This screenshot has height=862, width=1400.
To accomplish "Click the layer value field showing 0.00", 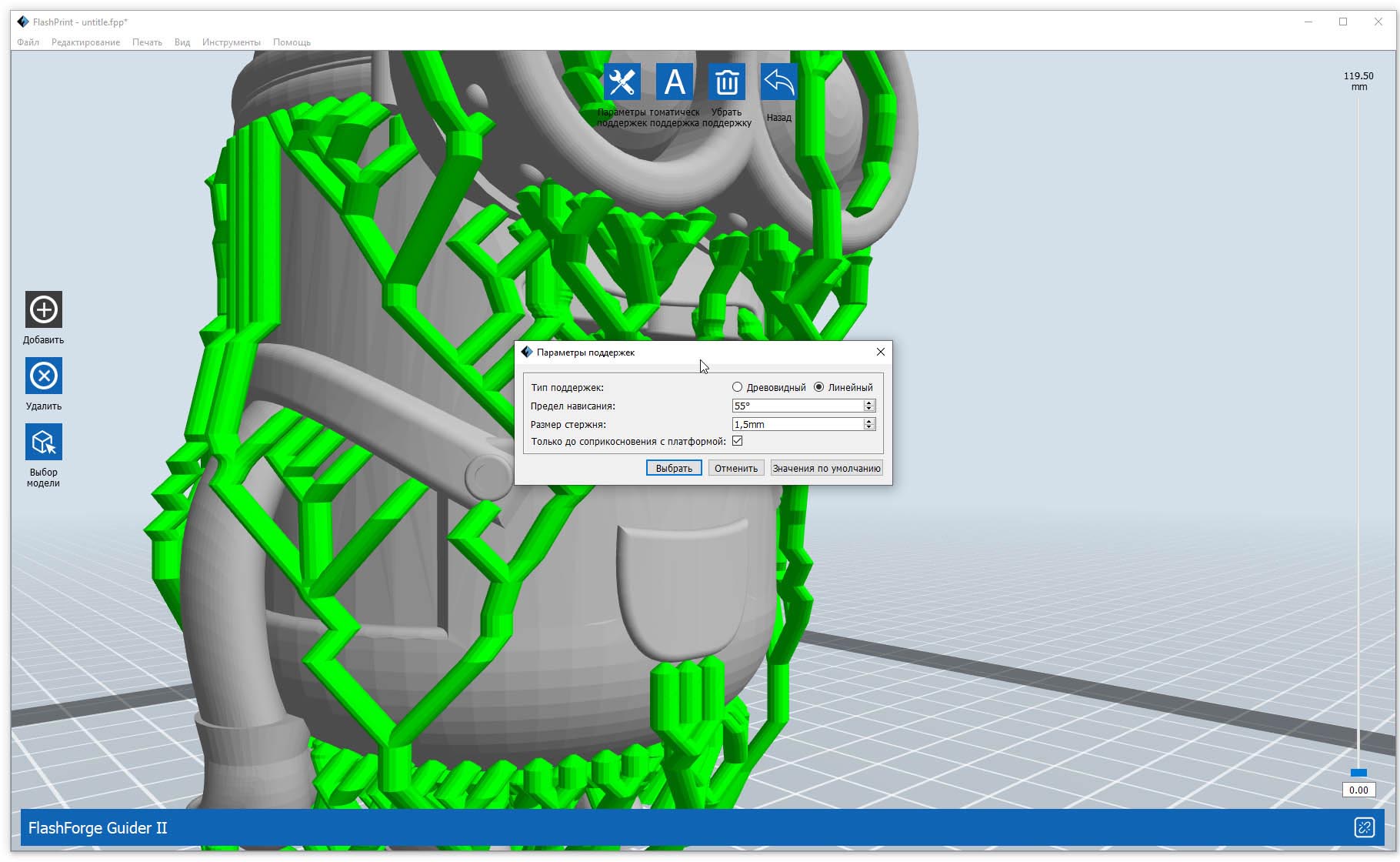I will 1358,790.
